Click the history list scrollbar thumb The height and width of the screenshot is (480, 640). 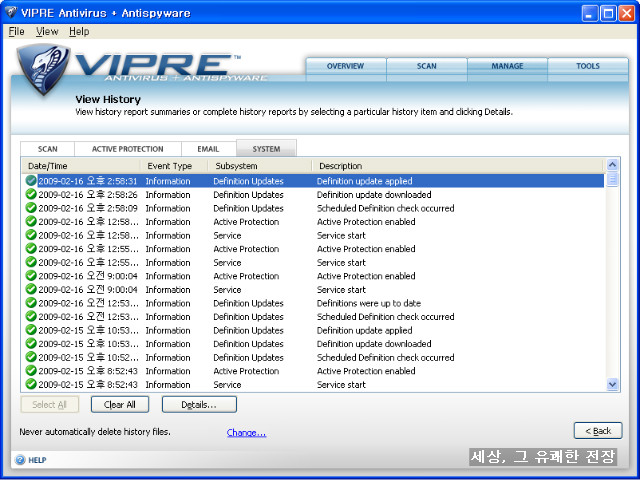click(x=612, y=180)
